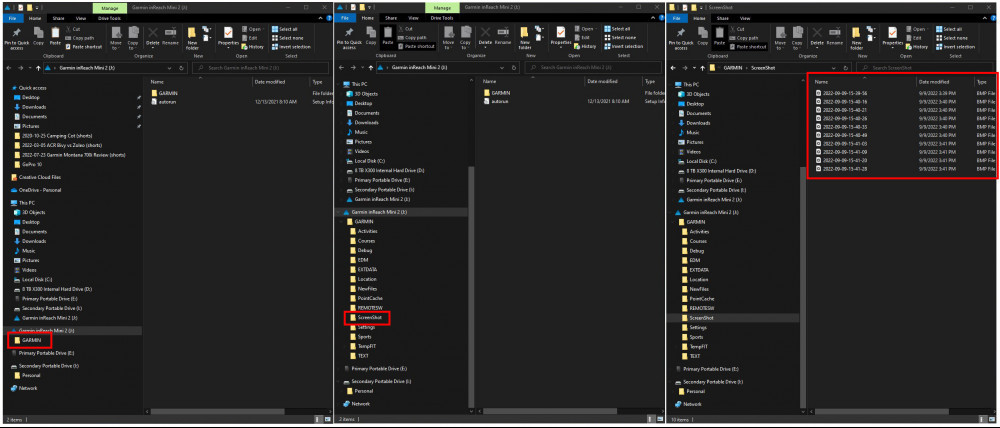Image resolution: width=1000 pixels, height=428 pixels.
Task: Click the Help icon in the left window
Action: (327, 18)
